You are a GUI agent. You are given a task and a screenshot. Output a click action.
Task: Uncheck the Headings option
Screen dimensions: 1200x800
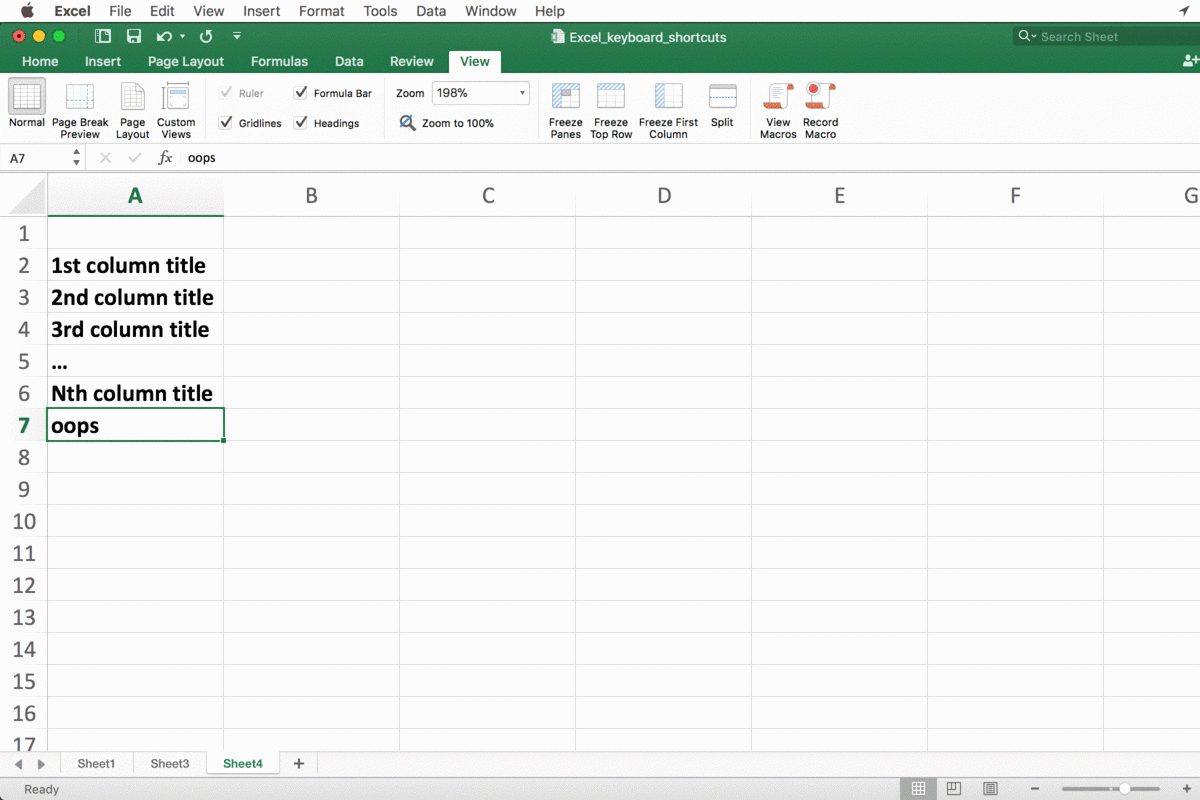click(299, 123)
